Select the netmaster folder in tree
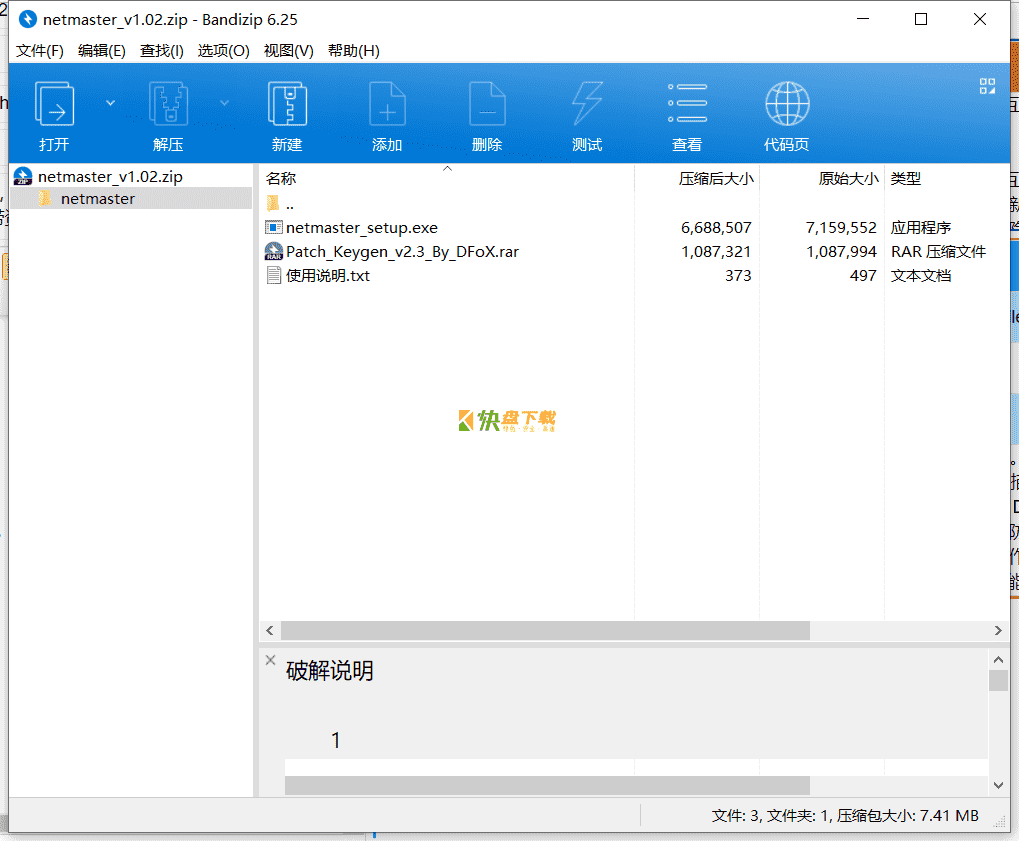 tap(97, 198)
